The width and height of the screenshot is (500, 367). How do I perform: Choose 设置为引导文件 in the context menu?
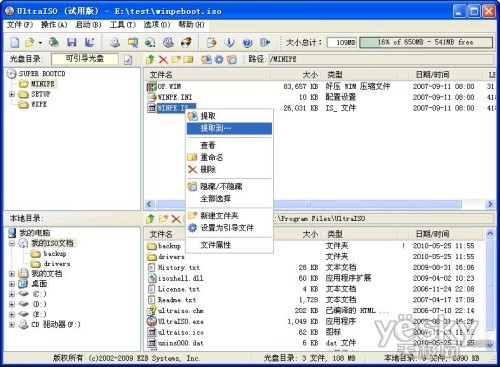point(229,228)
